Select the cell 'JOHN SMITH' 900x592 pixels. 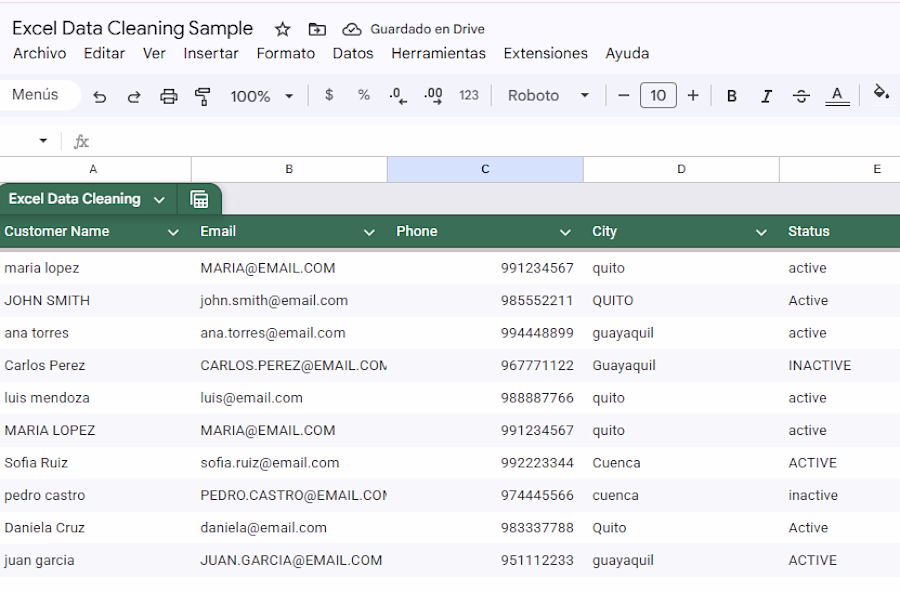click(x=95, y=300)
